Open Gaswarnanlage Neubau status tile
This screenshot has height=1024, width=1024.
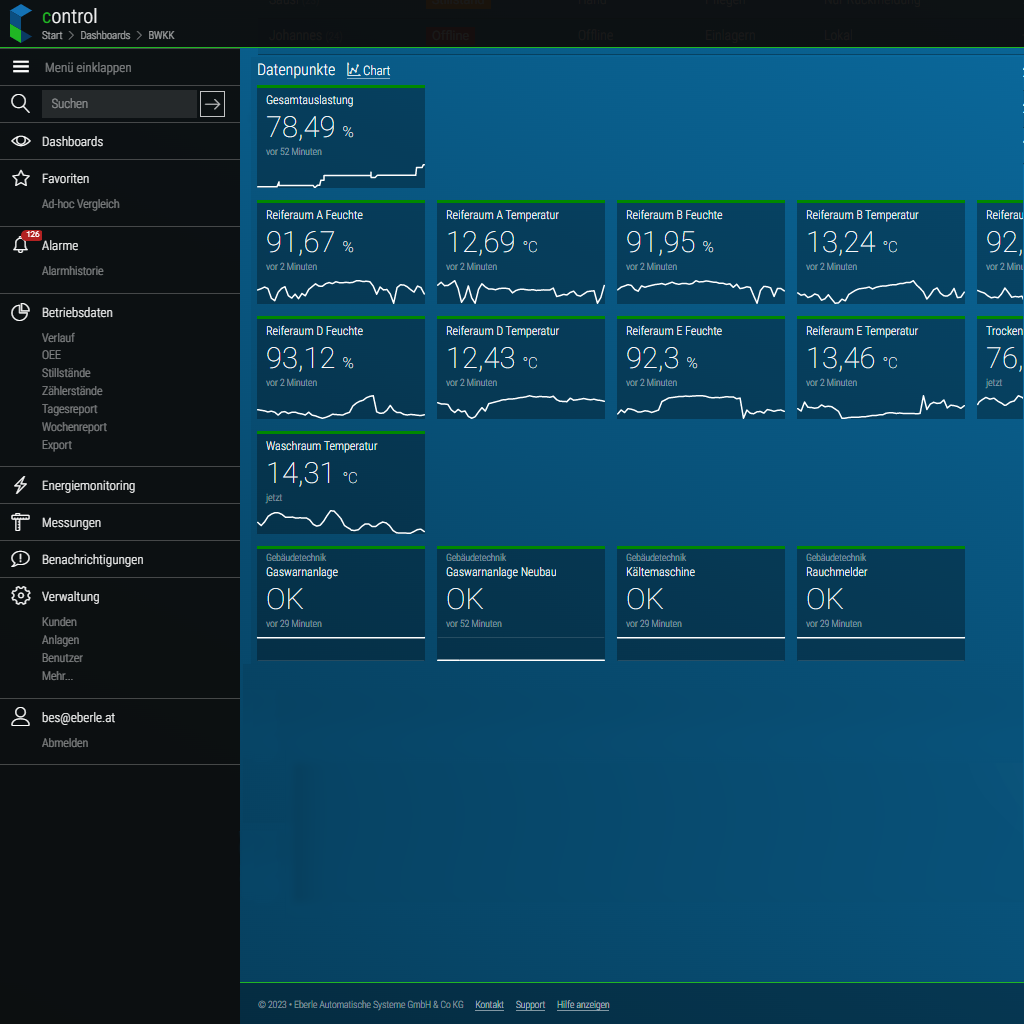(x=520, y=603)
